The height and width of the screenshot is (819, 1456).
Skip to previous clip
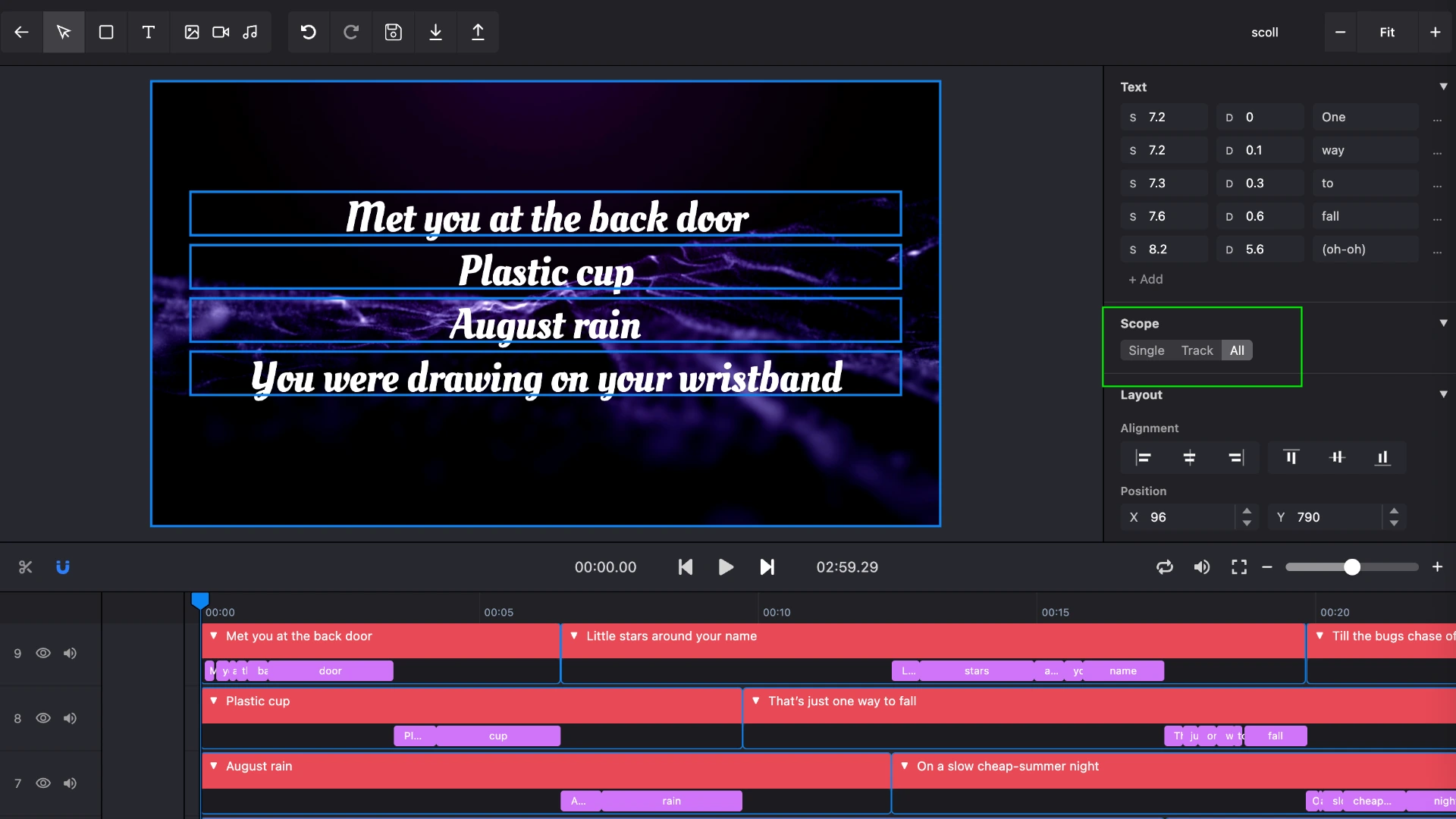click(x=686, y=567)
